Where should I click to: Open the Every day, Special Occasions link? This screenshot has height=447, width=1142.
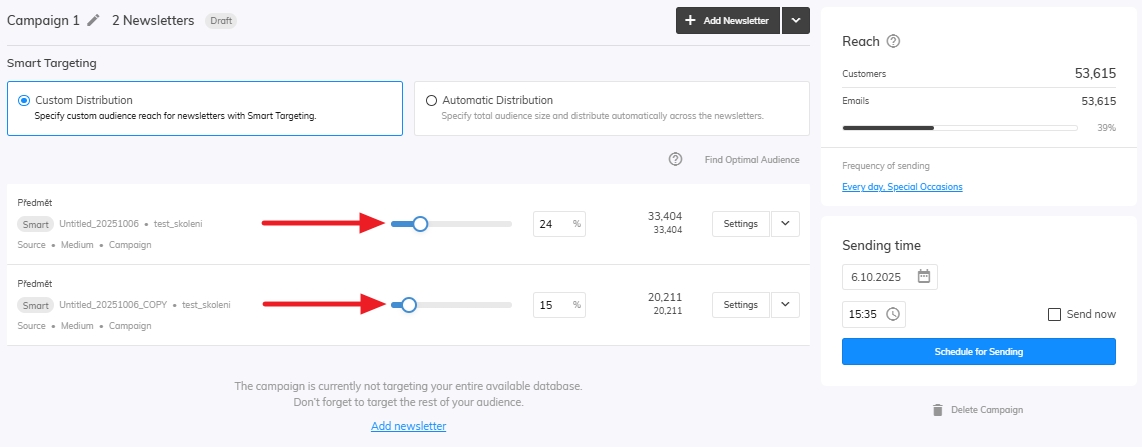(902, 187)
